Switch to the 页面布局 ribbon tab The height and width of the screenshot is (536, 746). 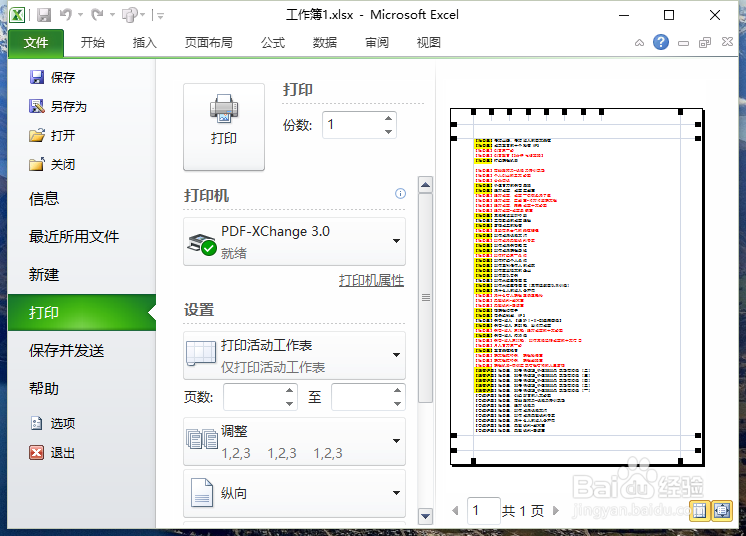point(208,43)
